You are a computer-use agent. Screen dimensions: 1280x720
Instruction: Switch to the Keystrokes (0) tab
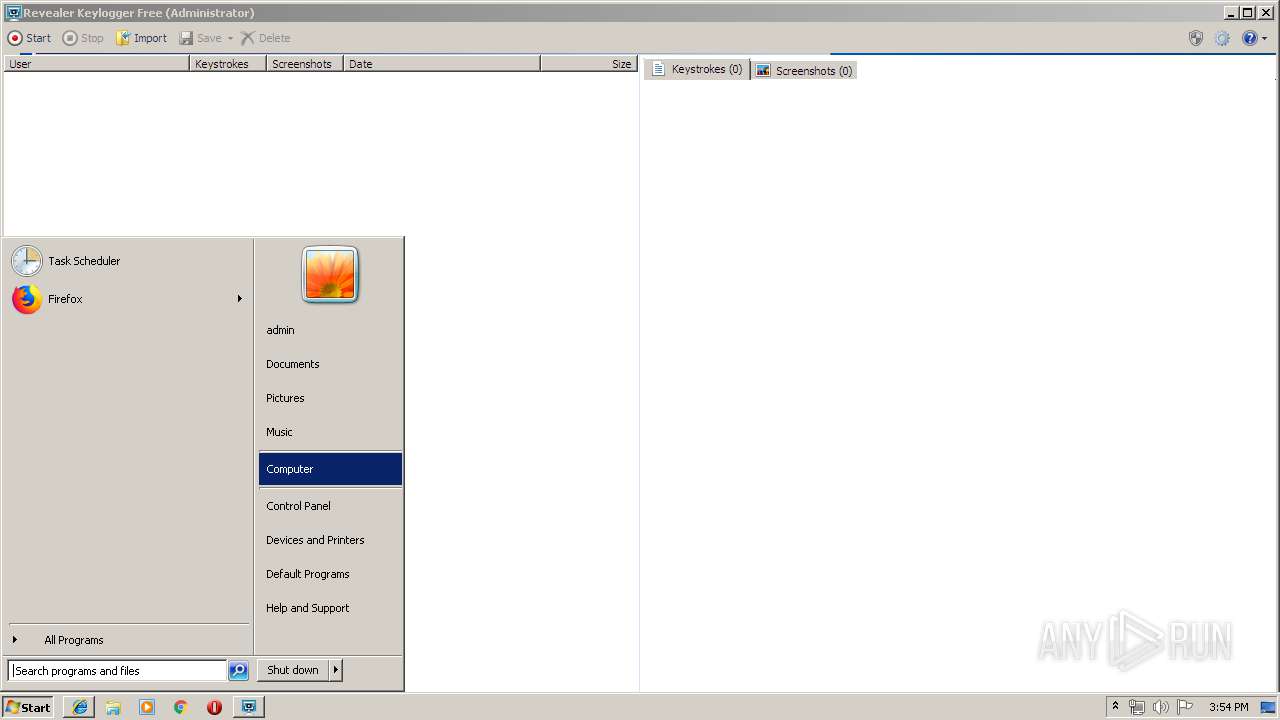[697, 69]
